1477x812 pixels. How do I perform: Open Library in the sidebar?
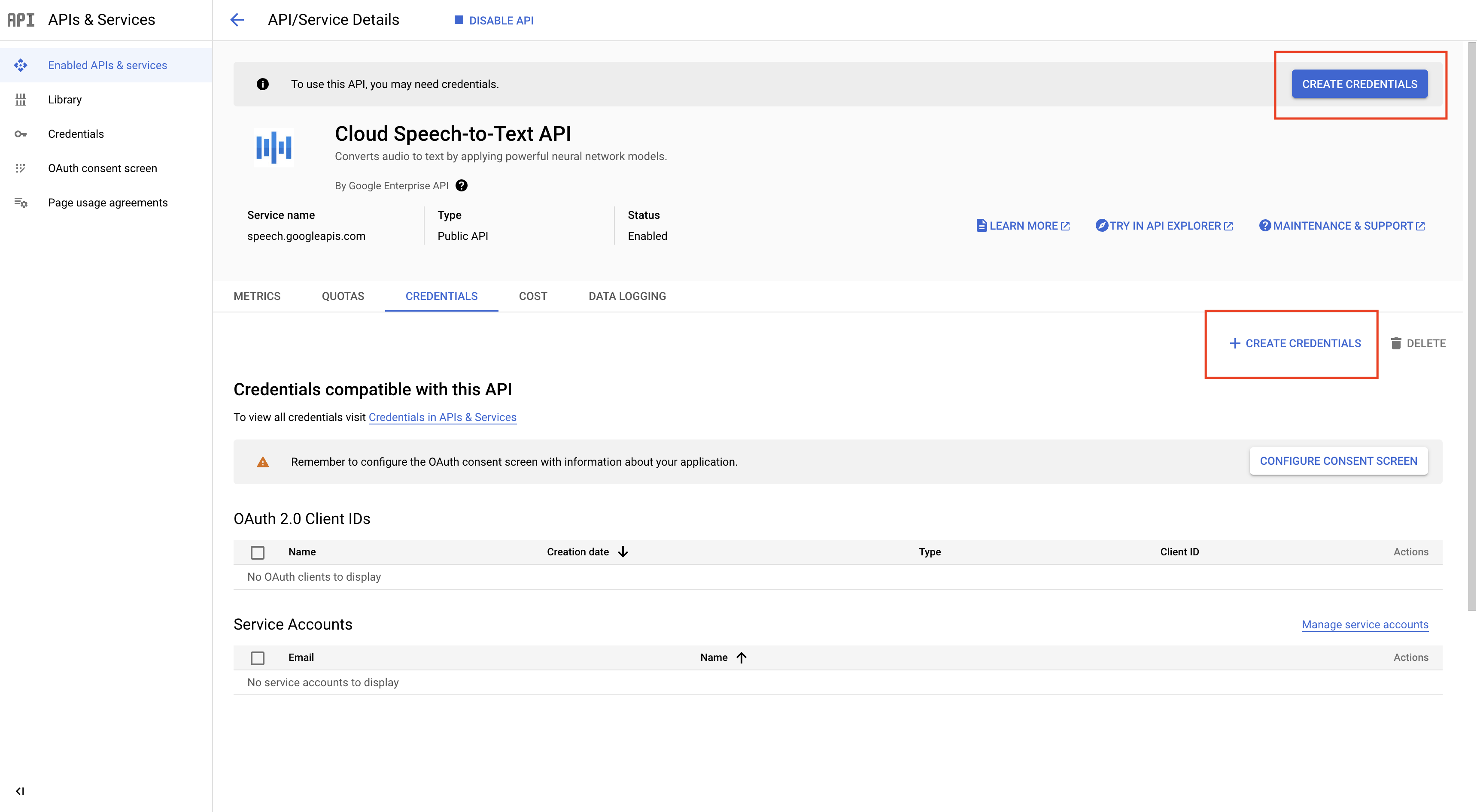106,100
